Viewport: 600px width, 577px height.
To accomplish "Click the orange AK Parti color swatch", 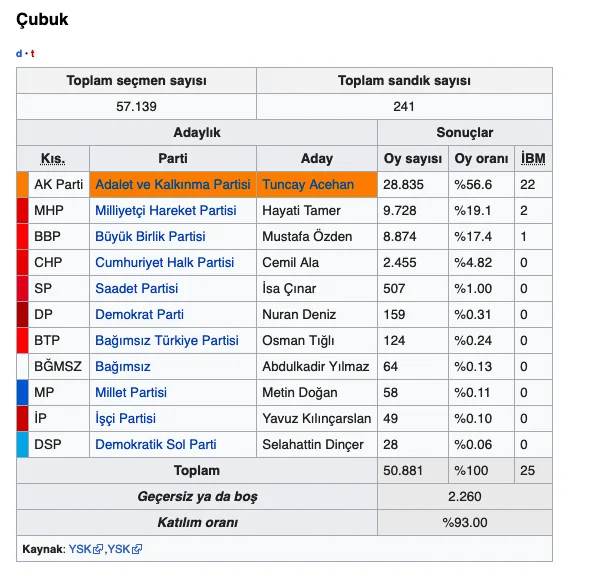I will point(23,184).
